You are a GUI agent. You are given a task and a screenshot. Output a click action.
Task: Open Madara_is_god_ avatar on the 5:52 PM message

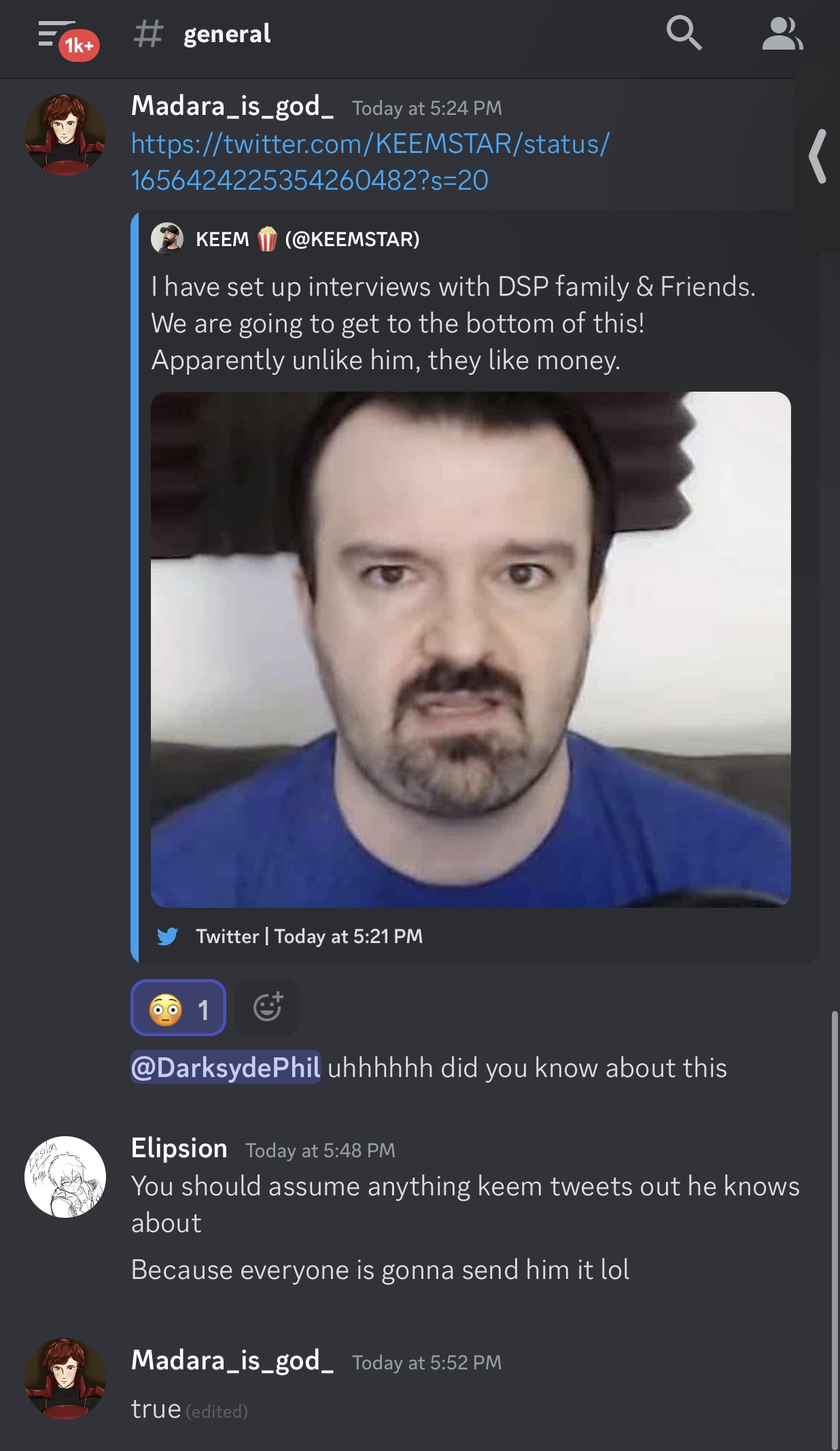pyautogui.click(x=65, y=1378)
